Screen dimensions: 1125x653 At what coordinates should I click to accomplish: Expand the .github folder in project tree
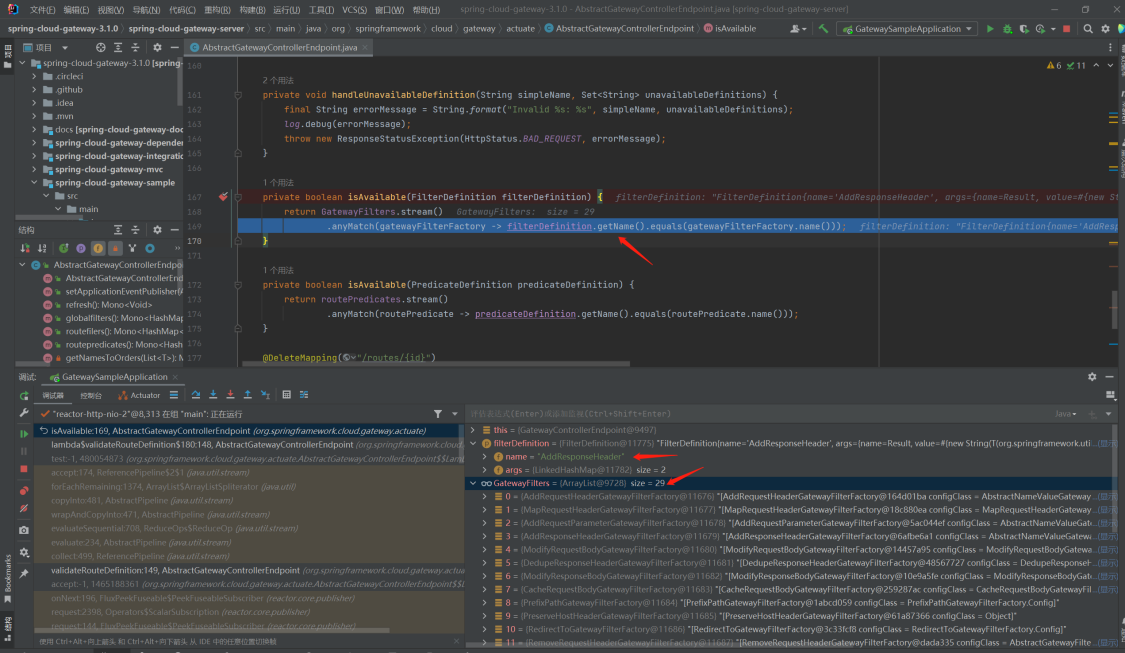point(34,90)
